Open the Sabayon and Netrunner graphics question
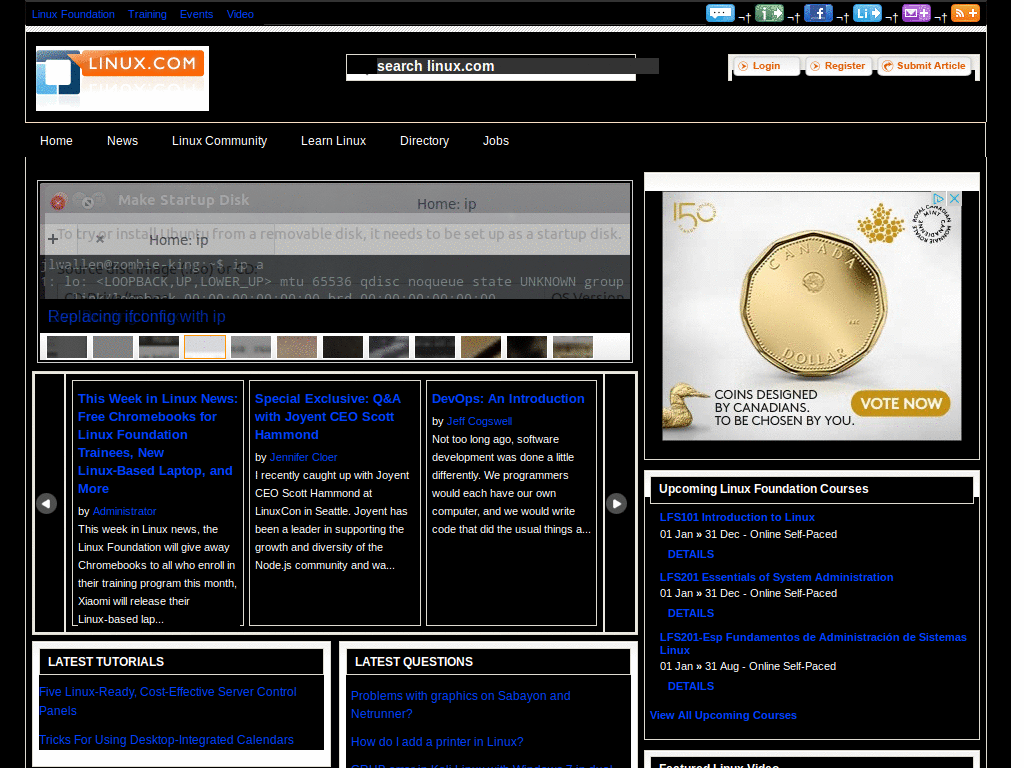This screenshot has width=1024, height=768. click(460, 705)
